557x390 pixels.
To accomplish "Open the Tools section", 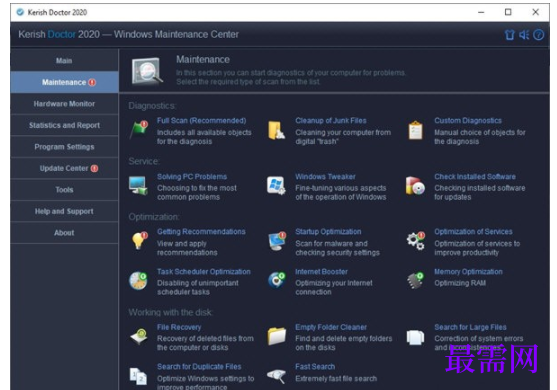I will click(x=64, y=190).
